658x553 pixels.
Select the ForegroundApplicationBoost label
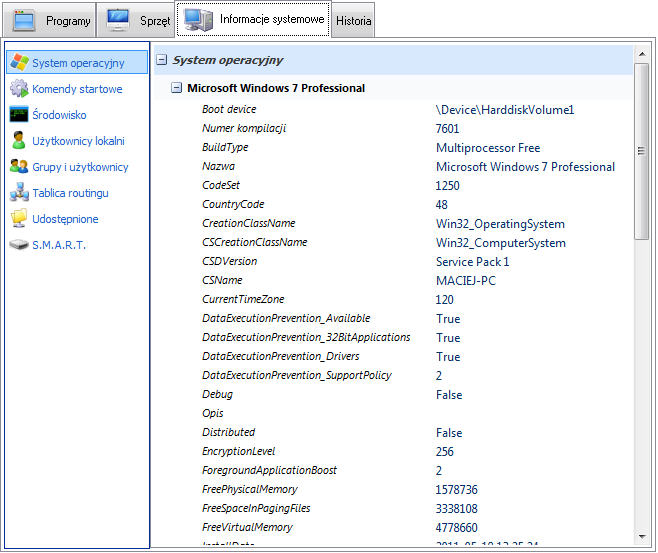(x=269, y=470)
